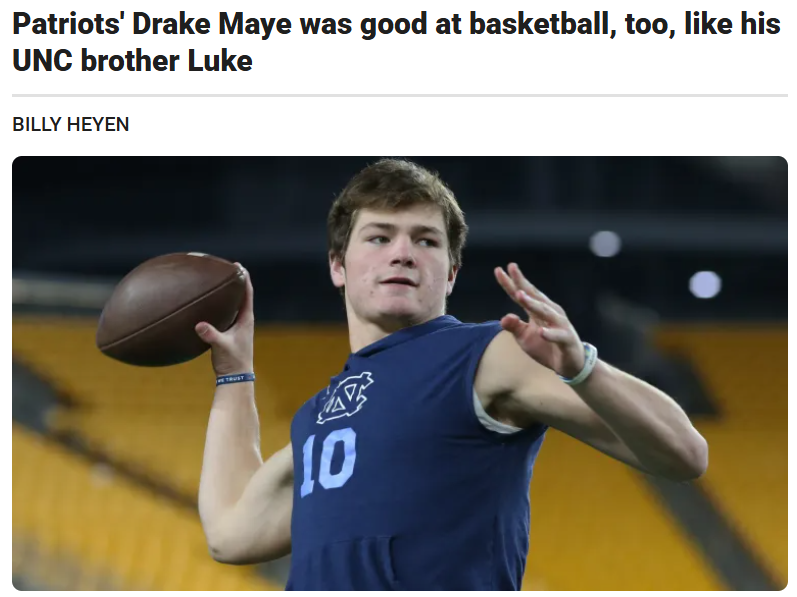Click the number 10 on the jersey

click(x=327, y=462)
